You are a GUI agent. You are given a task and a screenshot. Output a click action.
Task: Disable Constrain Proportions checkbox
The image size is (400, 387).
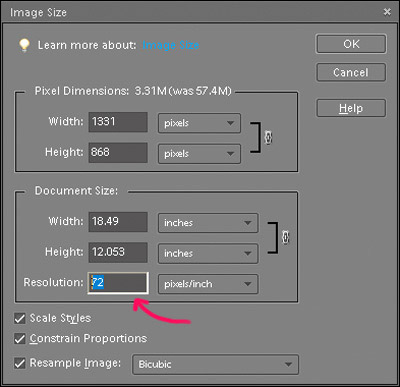(x=20, y=339)
